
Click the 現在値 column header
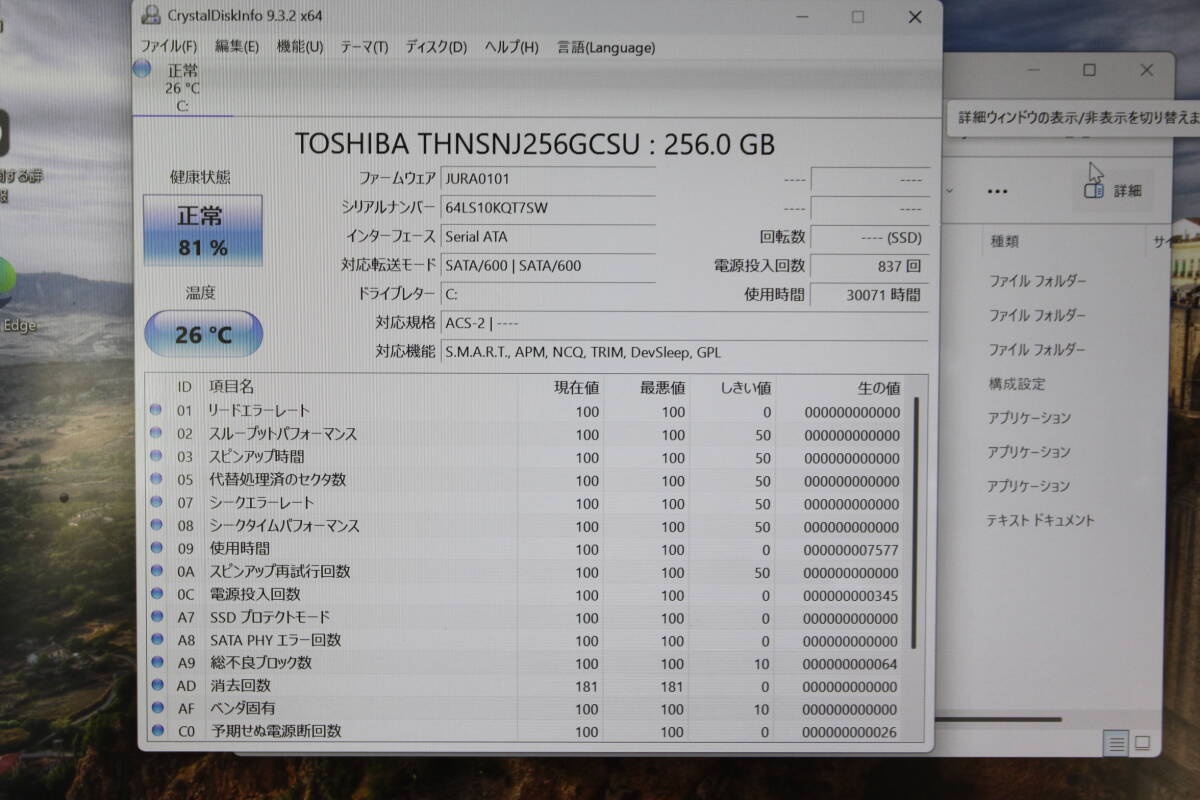(x=577, y=387)
